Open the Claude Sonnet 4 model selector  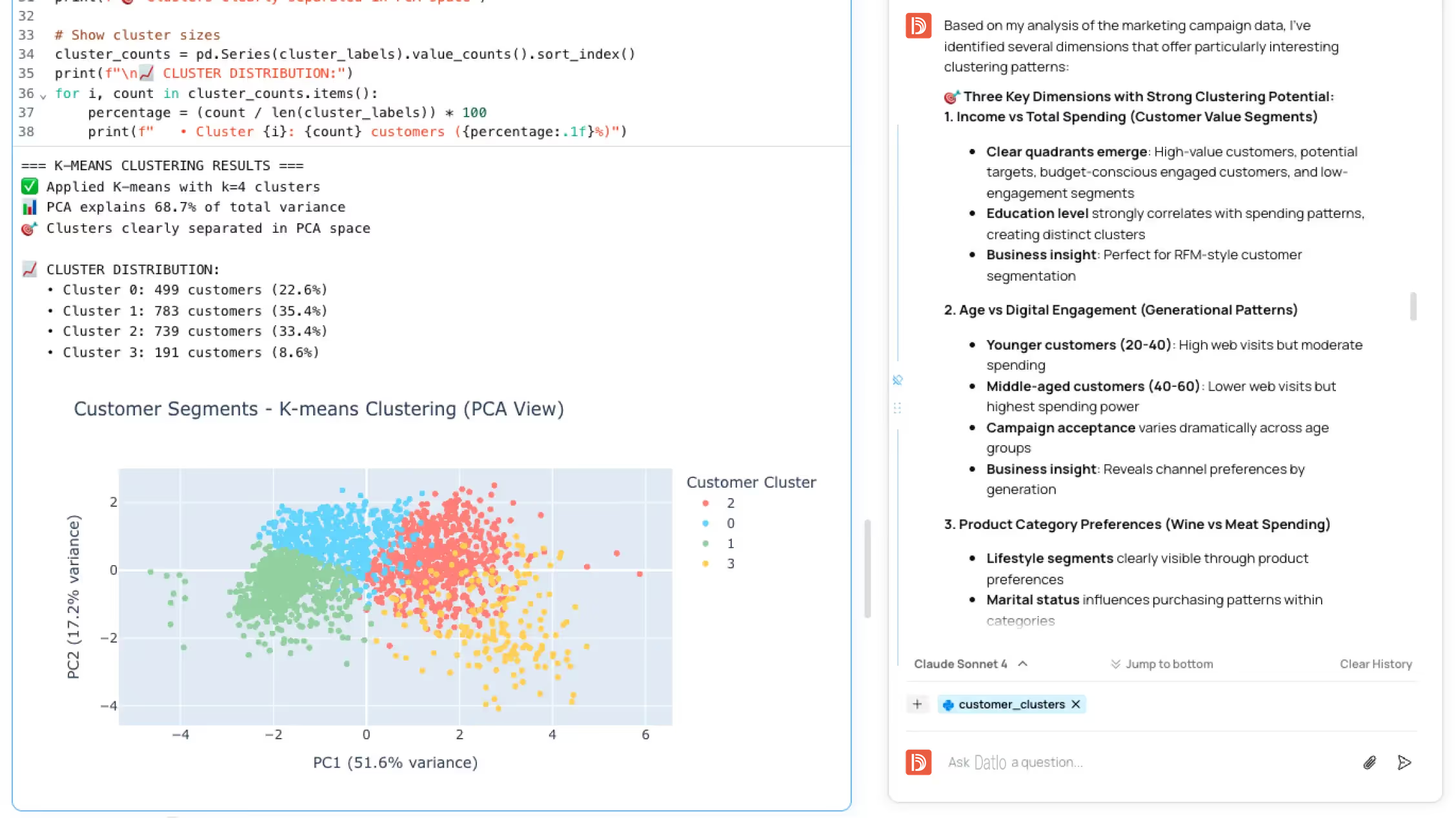(970, 664)
